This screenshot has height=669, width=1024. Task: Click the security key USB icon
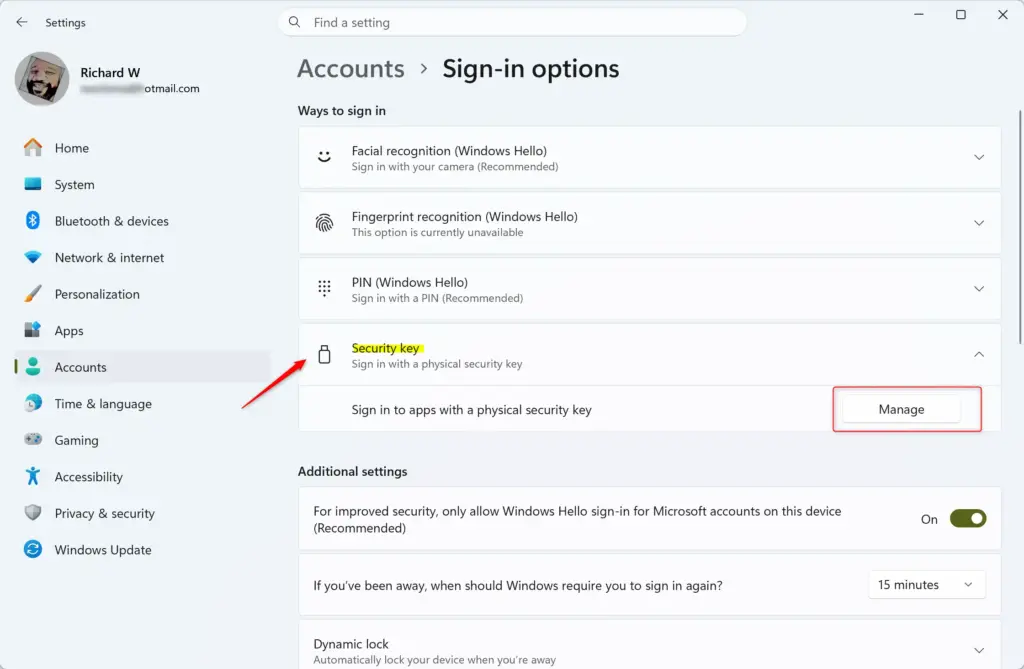(324, 354)
